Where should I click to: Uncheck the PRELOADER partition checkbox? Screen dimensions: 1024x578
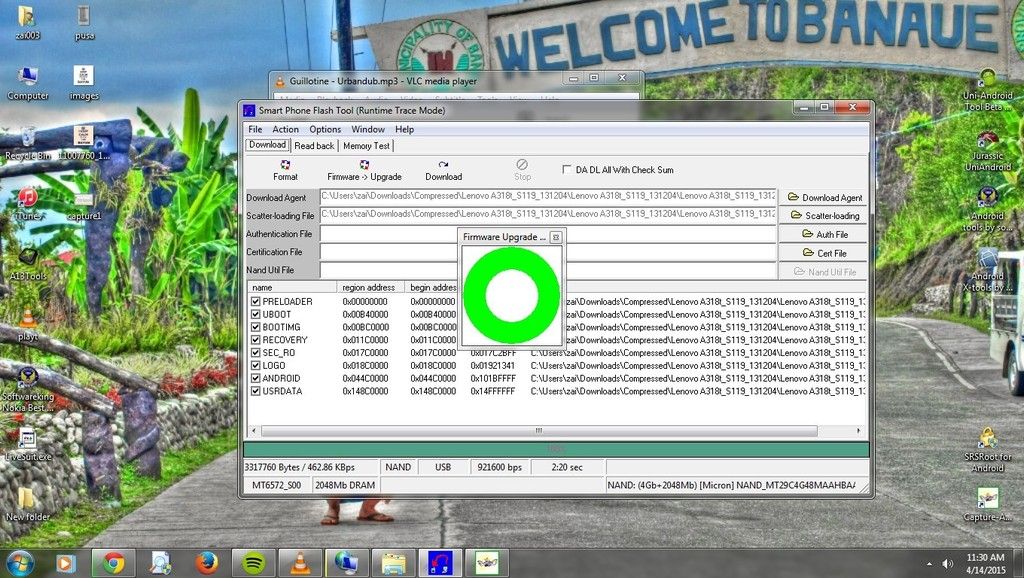[x=256, y=302]
